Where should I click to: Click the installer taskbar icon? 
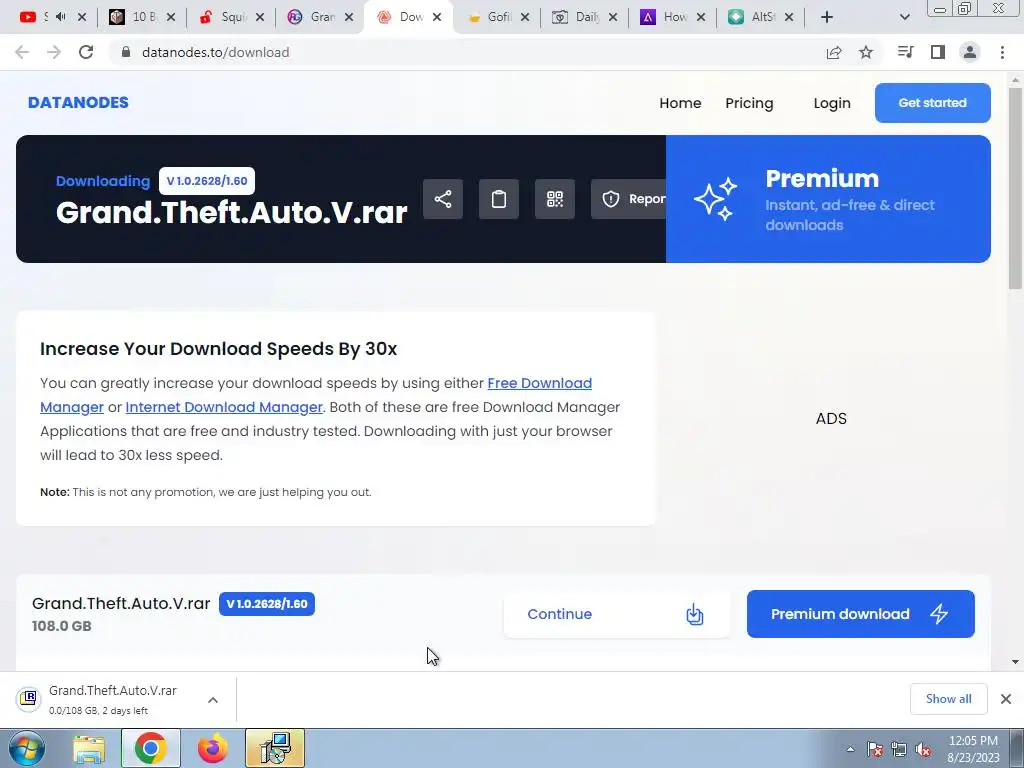point(274,748)
